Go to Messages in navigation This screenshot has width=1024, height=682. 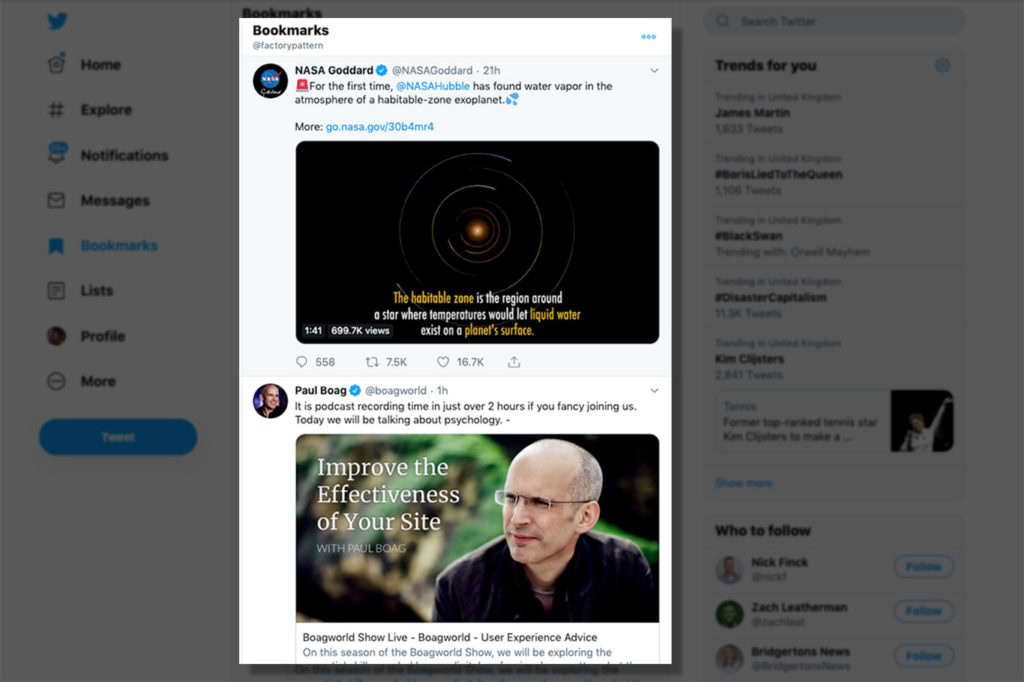point(115,201)
